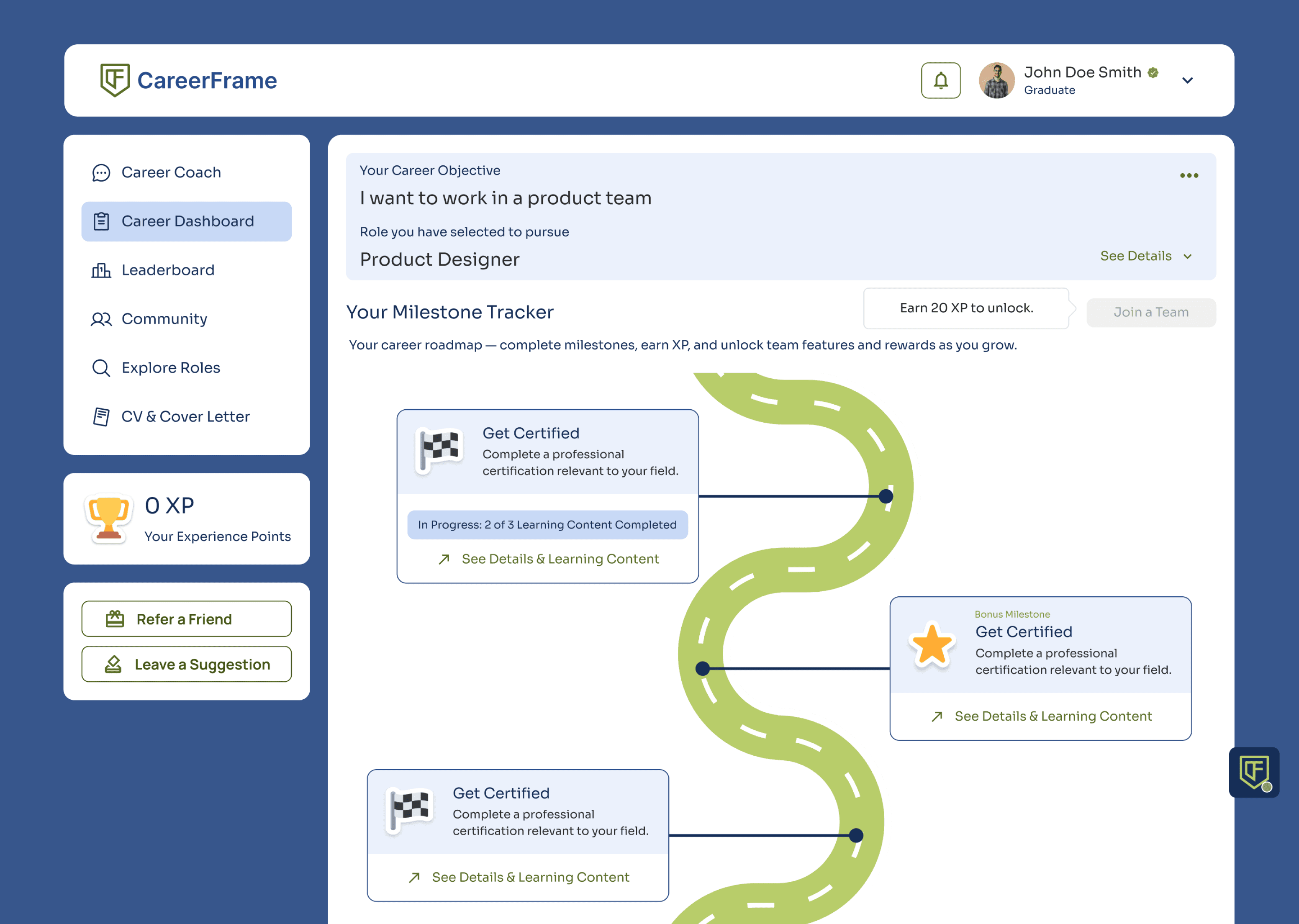
Task: Click John Doe Smith's profile avatar
Action: 996,80
